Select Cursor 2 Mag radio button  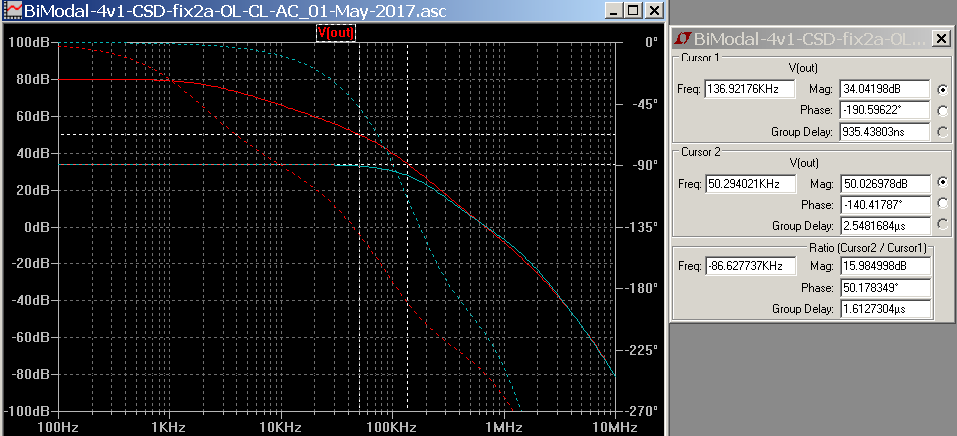942,183
